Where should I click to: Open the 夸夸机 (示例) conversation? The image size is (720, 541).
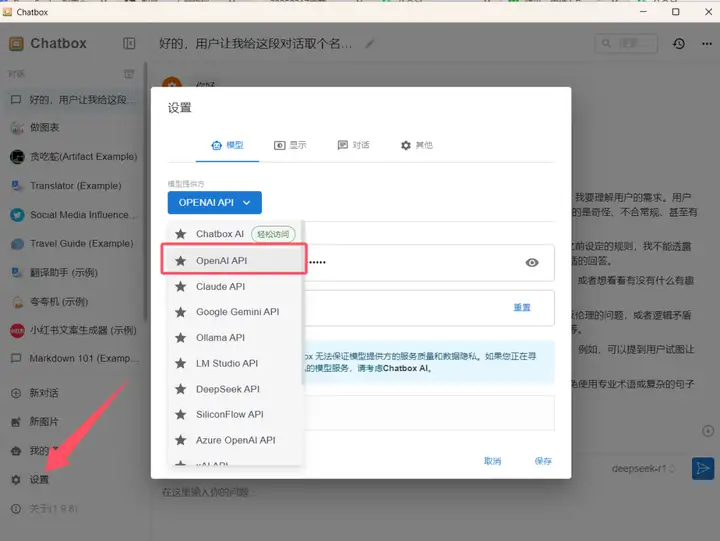73,302
